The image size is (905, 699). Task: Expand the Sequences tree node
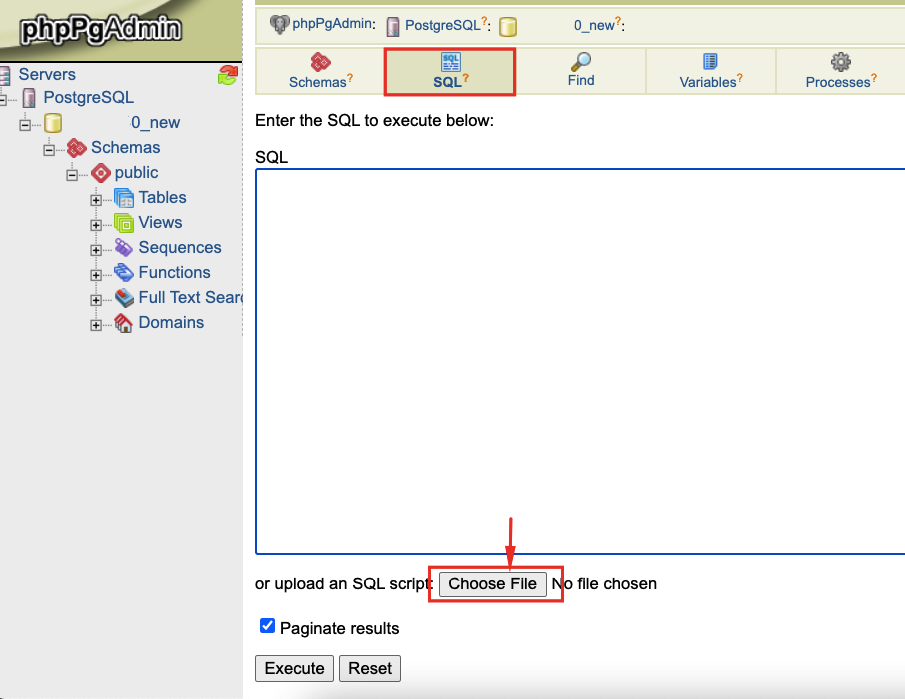pos(96,250)
